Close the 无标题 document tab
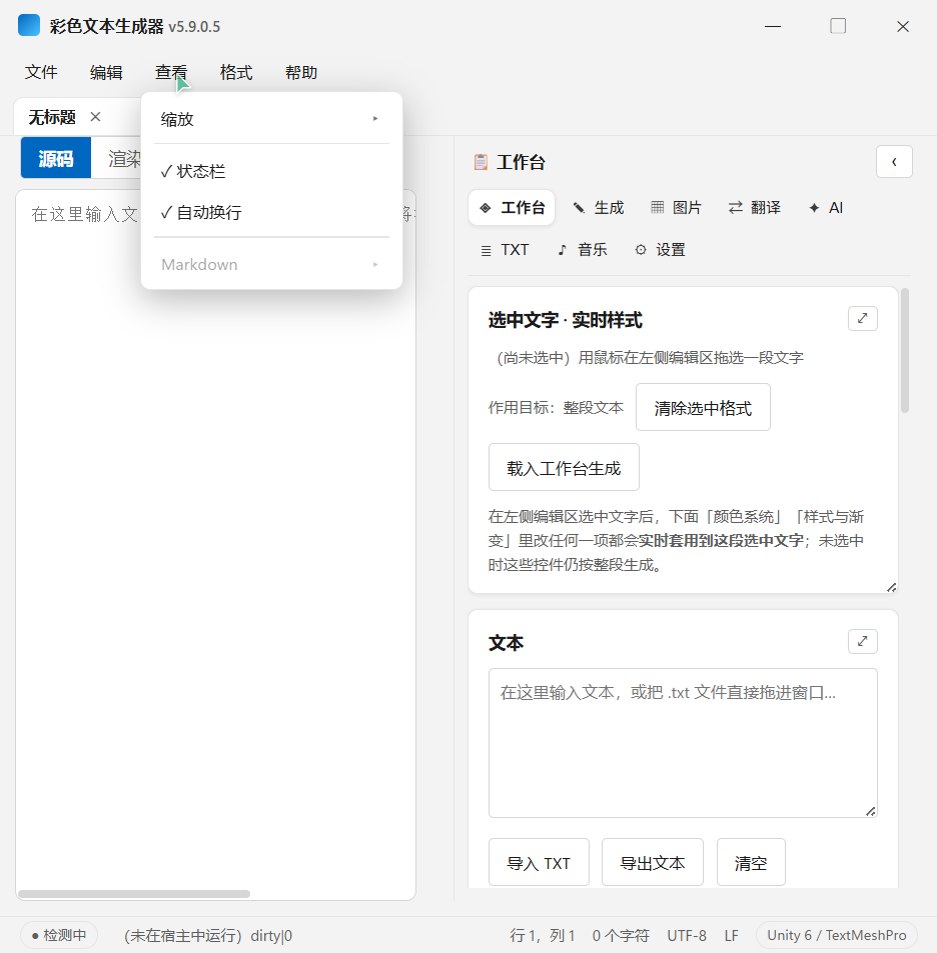Viewport: 937px width, 953px height. click(95, 117)
